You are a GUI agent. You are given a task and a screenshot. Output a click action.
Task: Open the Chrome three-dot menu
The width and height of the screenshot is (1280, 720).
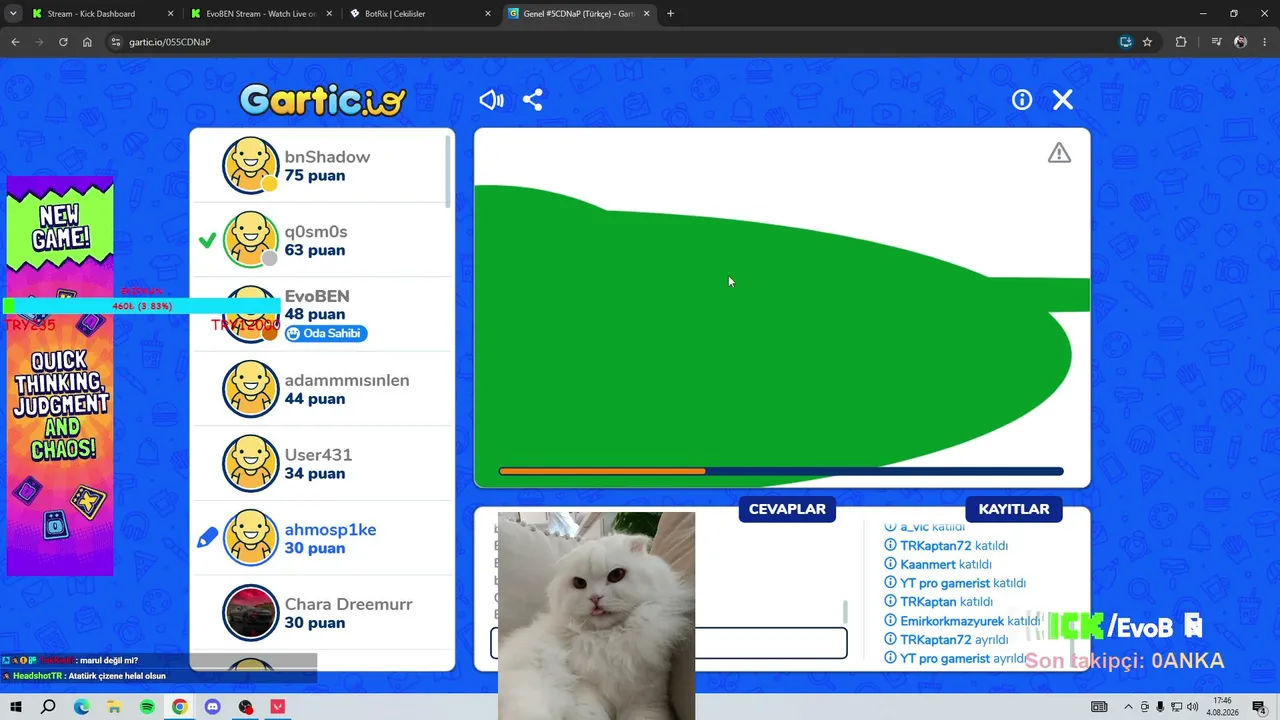pyautogui.click(x=1264, y=42)
